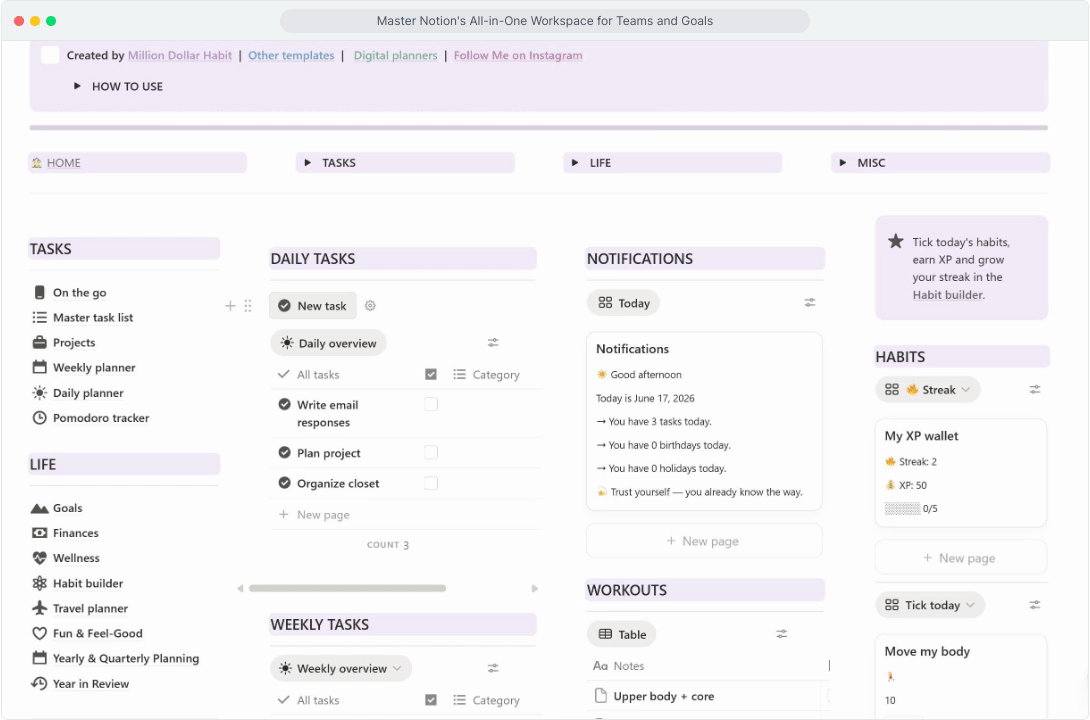Click the Category column header in Daily tasks
1090x720 pixels.
[487, 375]
